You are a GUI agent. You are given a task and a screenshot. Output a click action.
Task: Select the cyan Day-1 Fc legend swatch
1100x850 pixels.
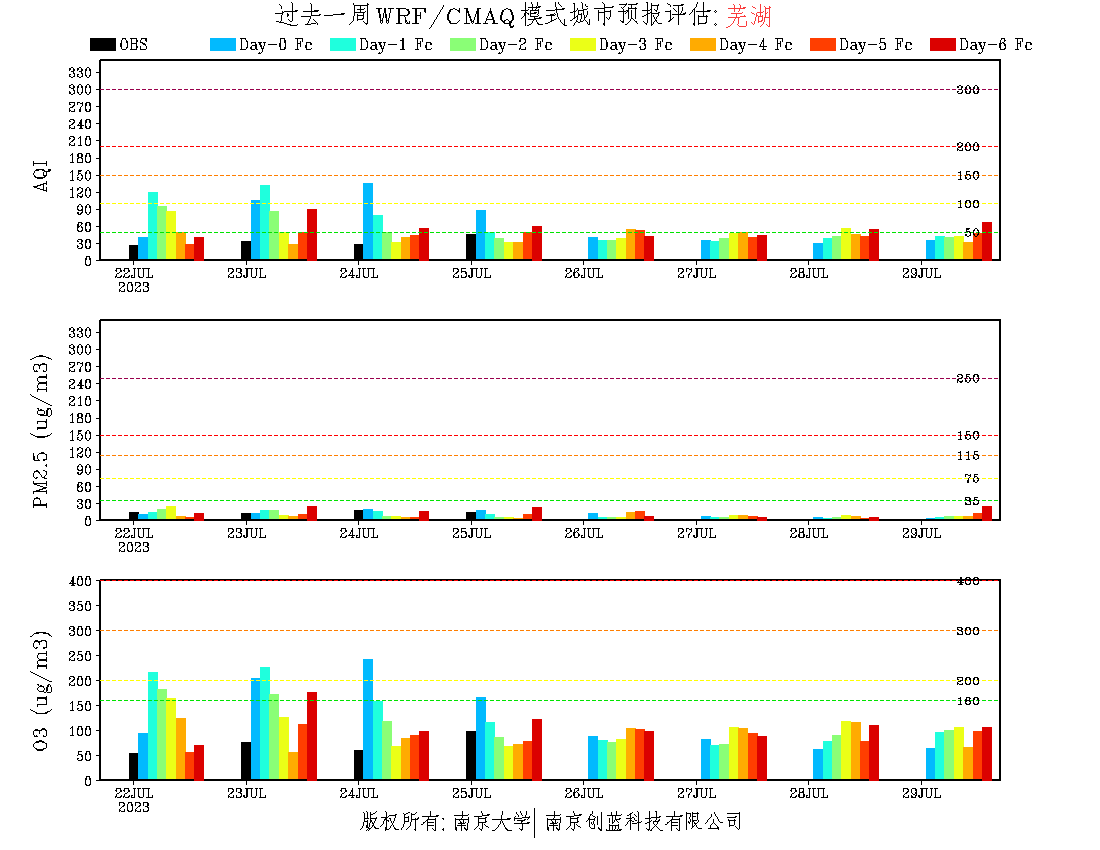click(342, 44)
